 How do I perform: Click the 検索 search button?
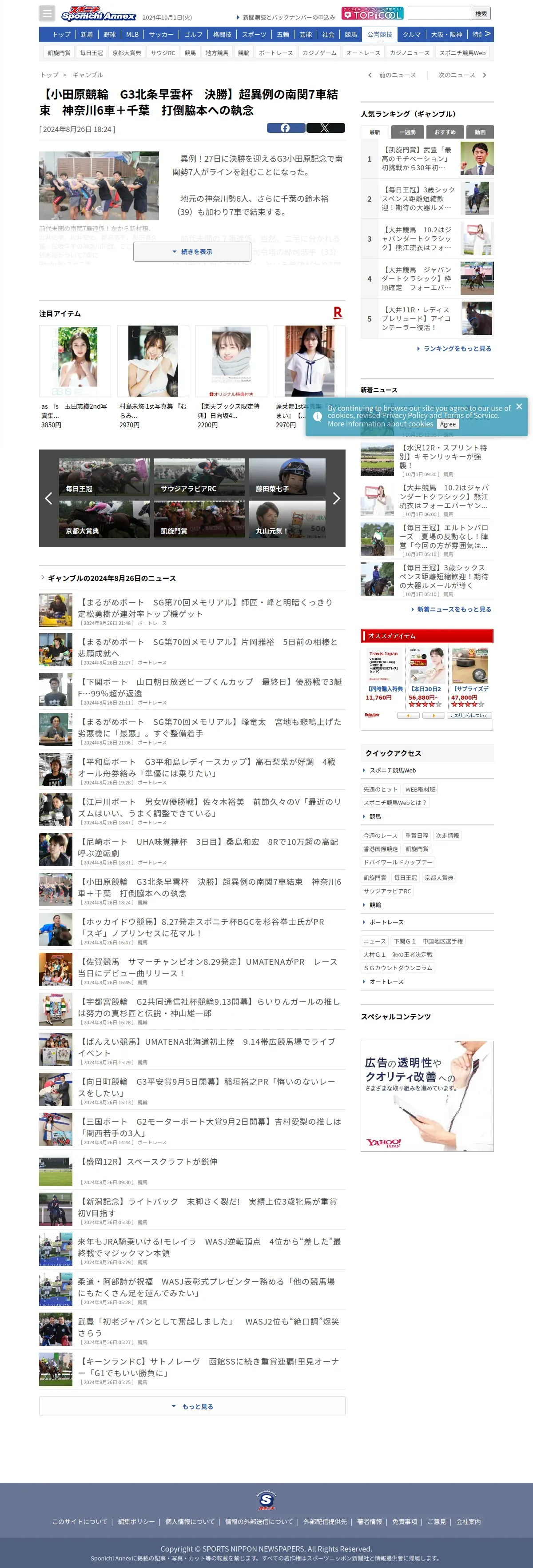pos(481,13)
